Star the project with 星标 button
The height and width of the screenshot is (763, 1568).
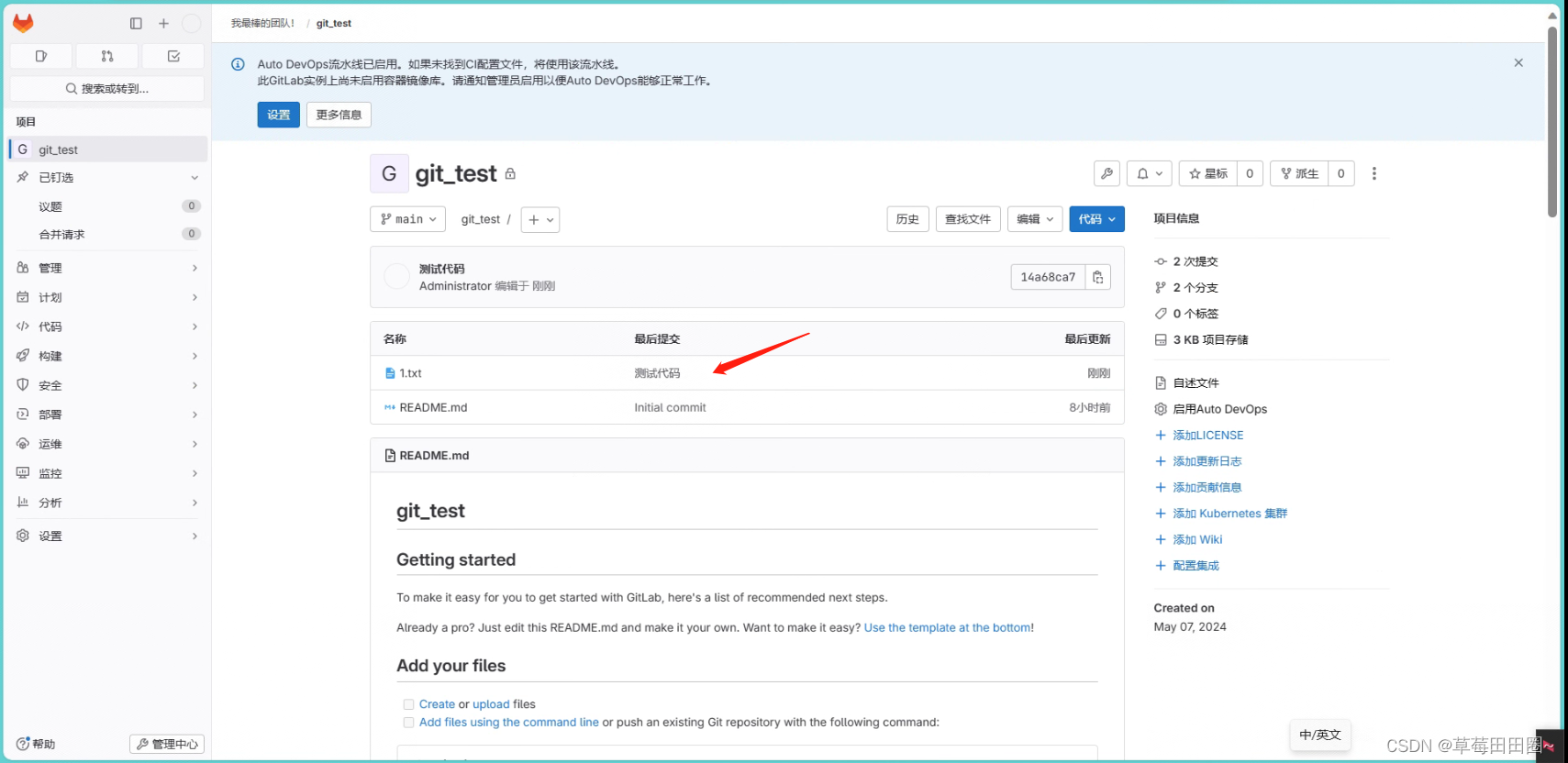pyautogui.click(x=1208, y=173)
